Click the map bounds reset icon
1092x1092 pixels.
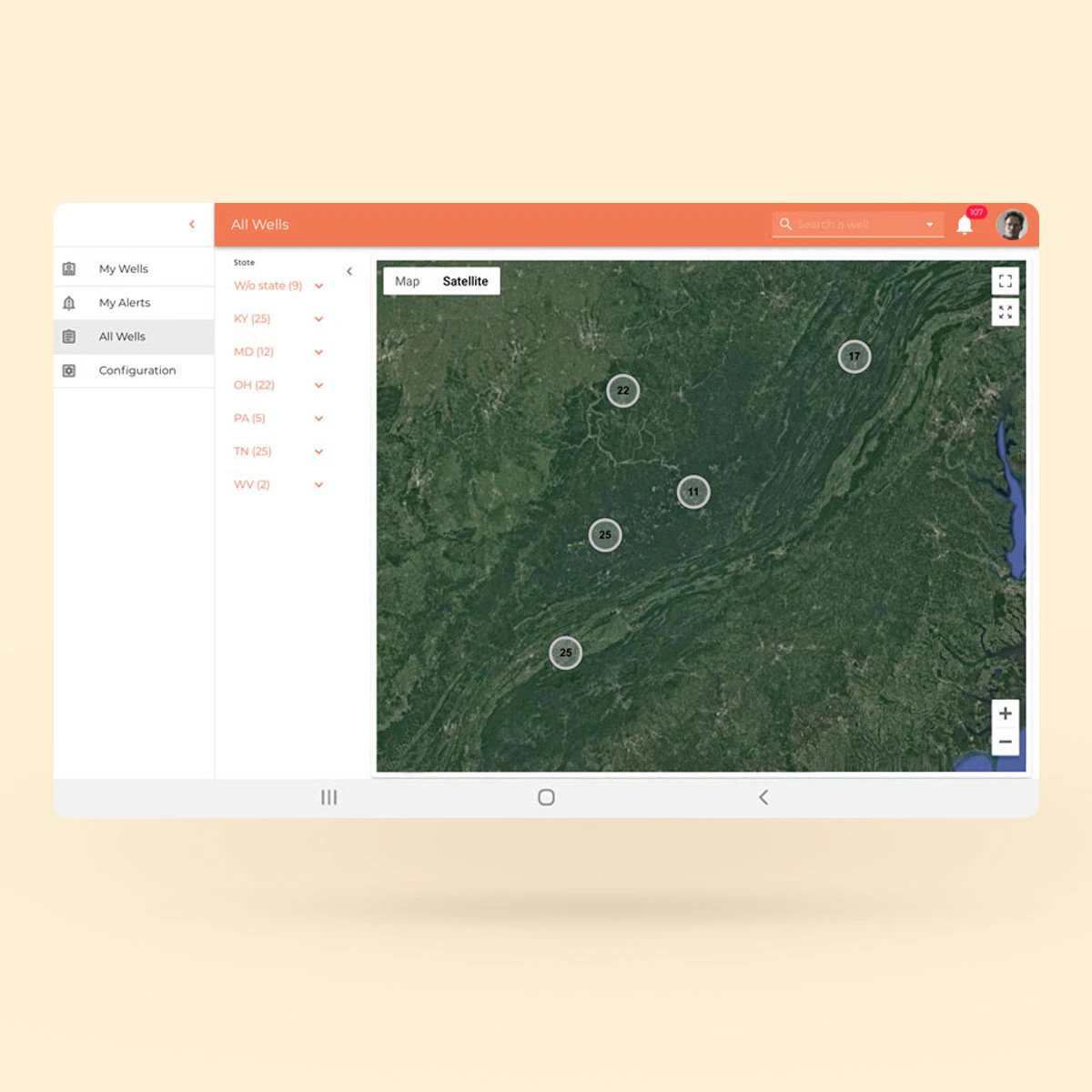coord(1006,313)
